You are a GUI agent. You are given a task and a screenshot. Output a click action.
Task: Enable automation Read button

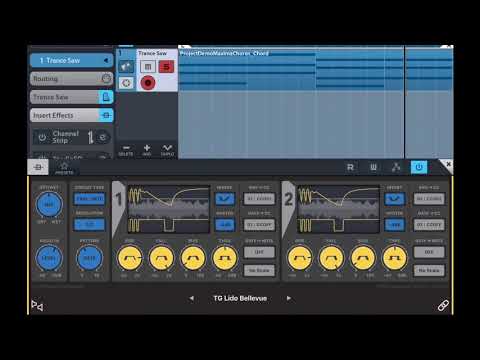pyautogui.click(x=350, y=167)
